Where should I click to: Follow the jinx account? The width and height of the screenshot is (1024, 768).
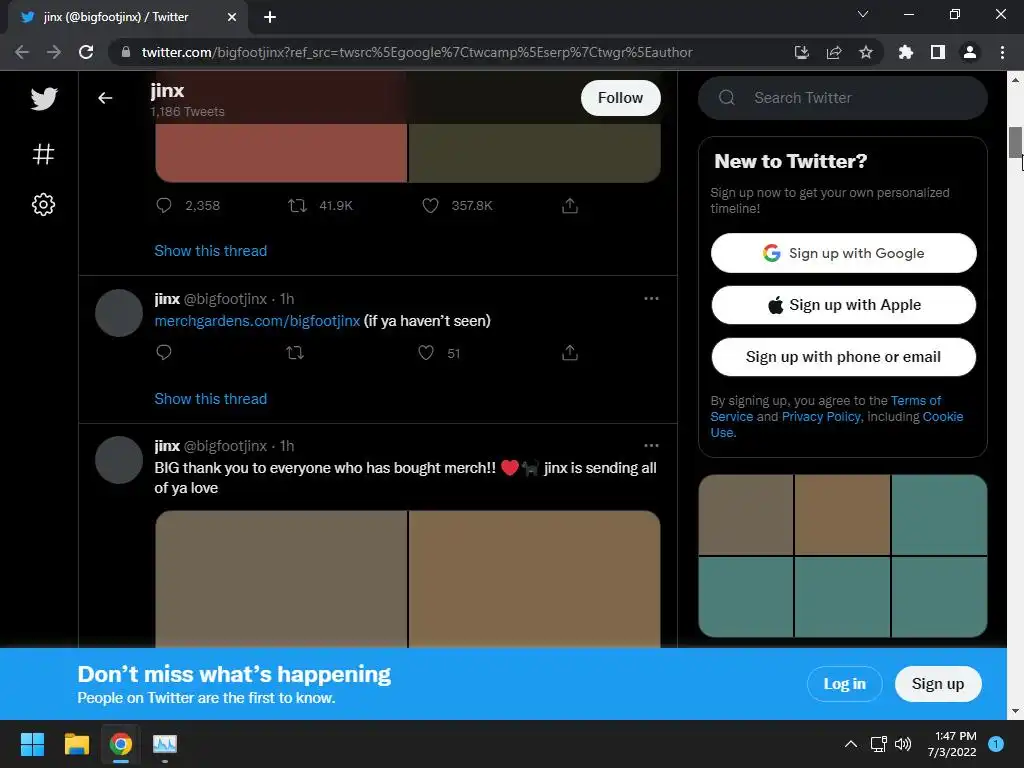pos(620,98)
